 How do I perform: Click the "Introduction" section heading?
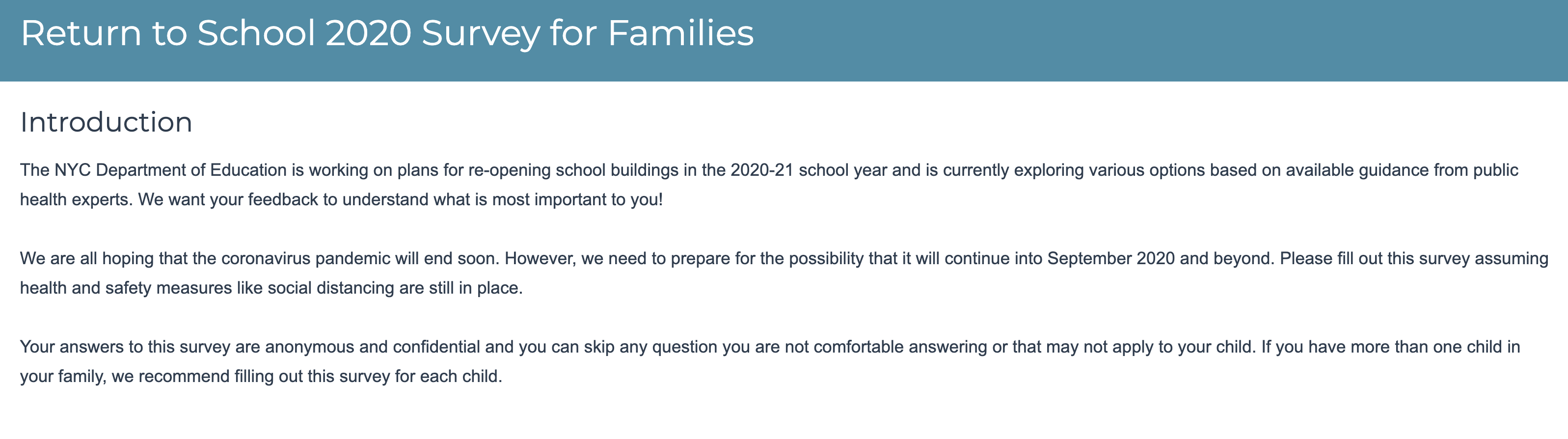coord(106,122)
